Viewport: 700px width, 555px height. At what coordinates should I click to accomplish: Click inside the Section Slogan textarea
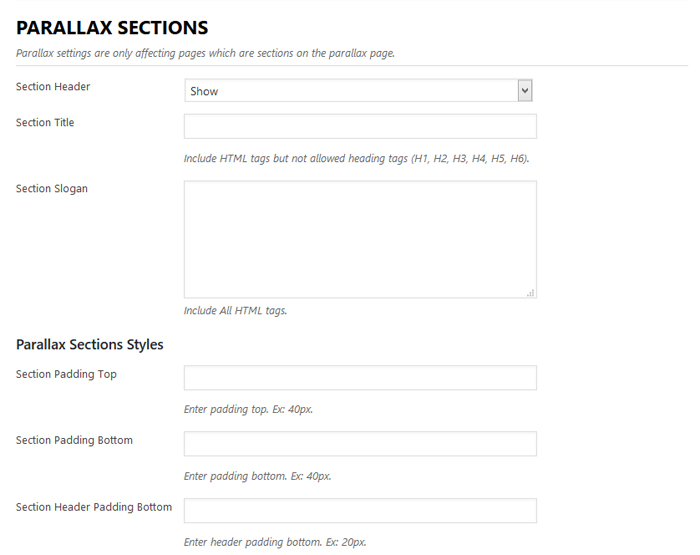[x=360, y=239]
